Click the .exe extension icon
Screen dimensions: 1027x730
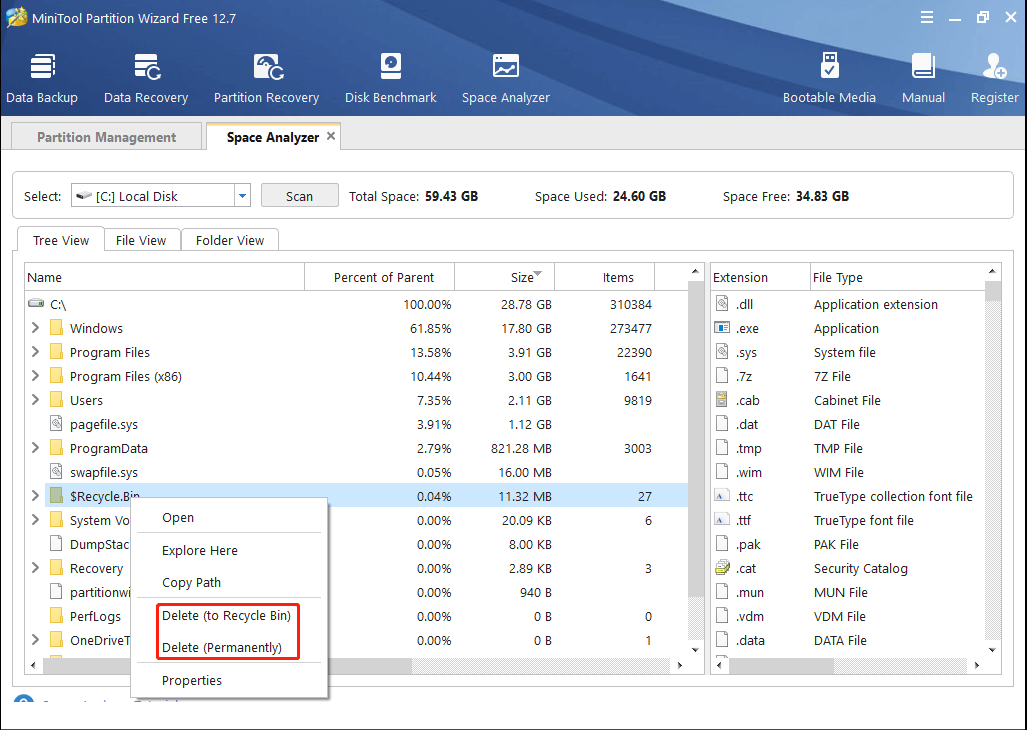722,328
